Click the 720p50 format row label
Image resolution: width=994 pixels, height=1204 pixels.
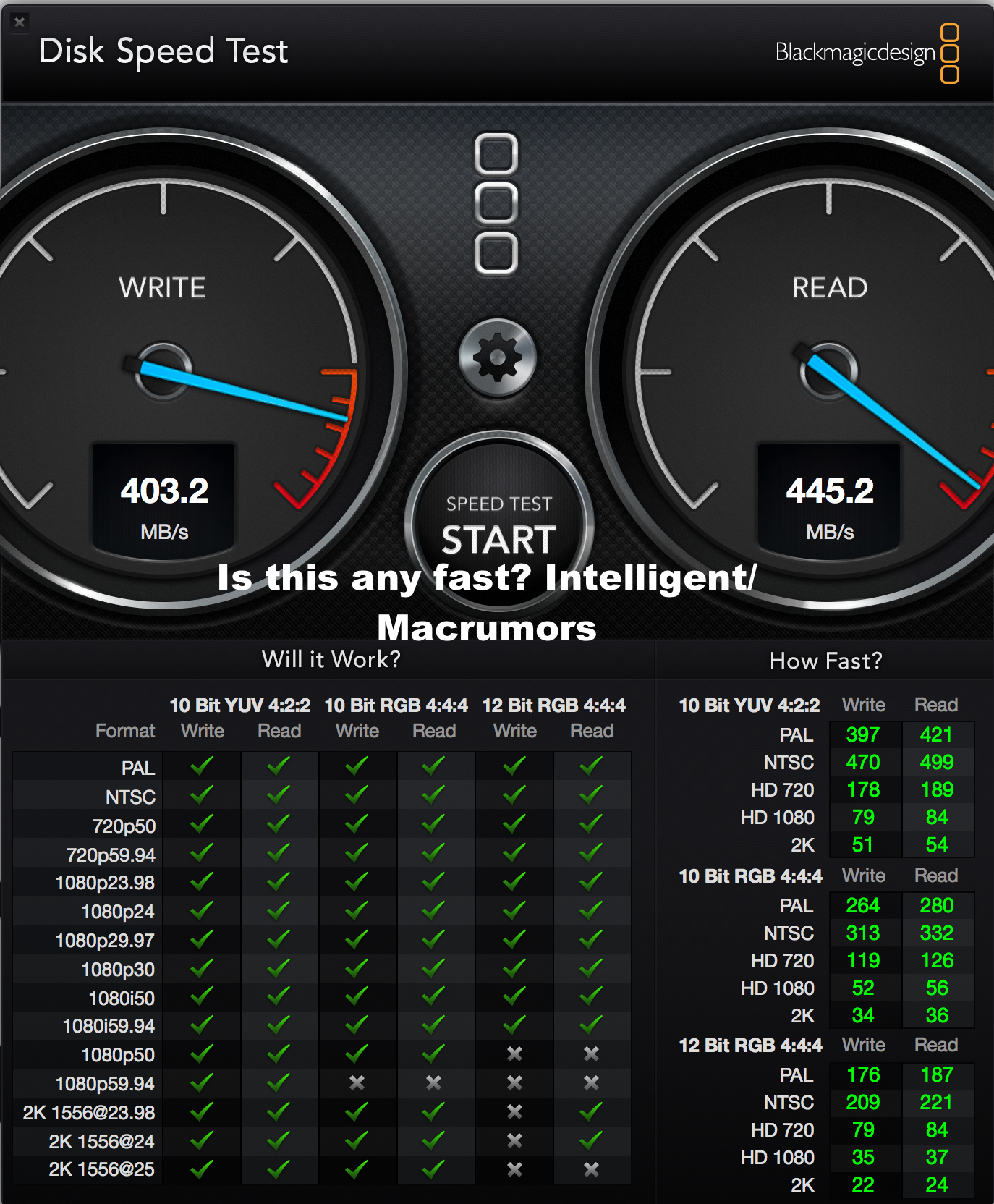click(124, 826)
